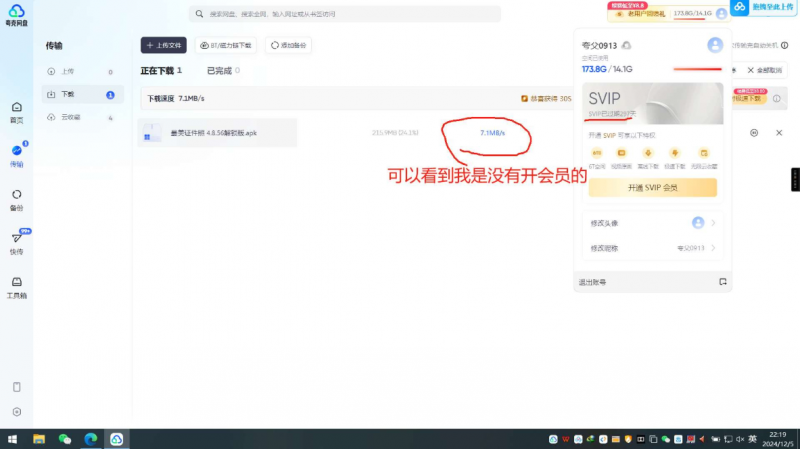Select the 云收藏 item in transfer panel
Image resolution: width=800 pixels, height=449 pixels.
[71, 117]
